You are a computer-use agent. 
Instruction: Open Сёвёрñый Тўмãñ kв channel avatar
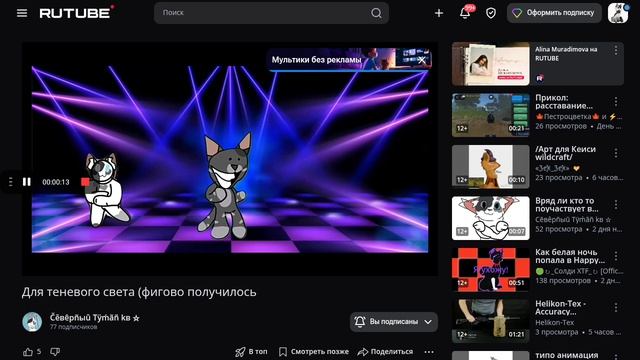(x=32, y=322)
